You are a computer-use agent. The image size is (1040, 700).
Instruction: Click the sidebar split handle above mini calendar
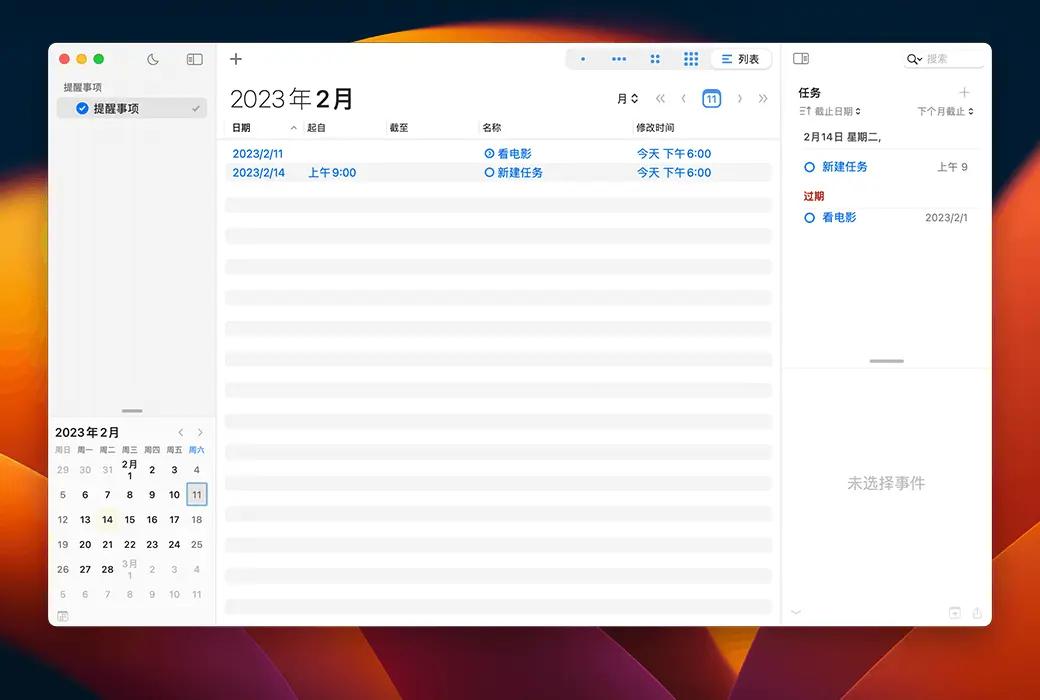pyautogui.click(x=132, y=411)
